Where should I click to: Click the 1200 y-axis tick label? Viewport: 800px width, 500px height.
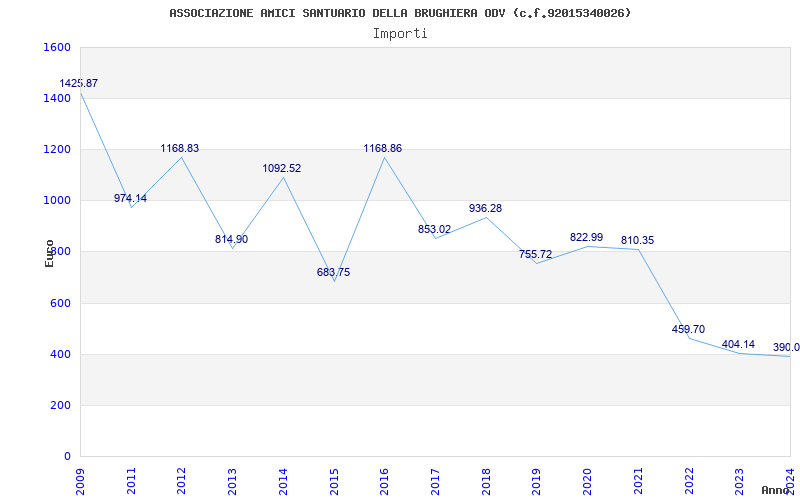(57, 149)
